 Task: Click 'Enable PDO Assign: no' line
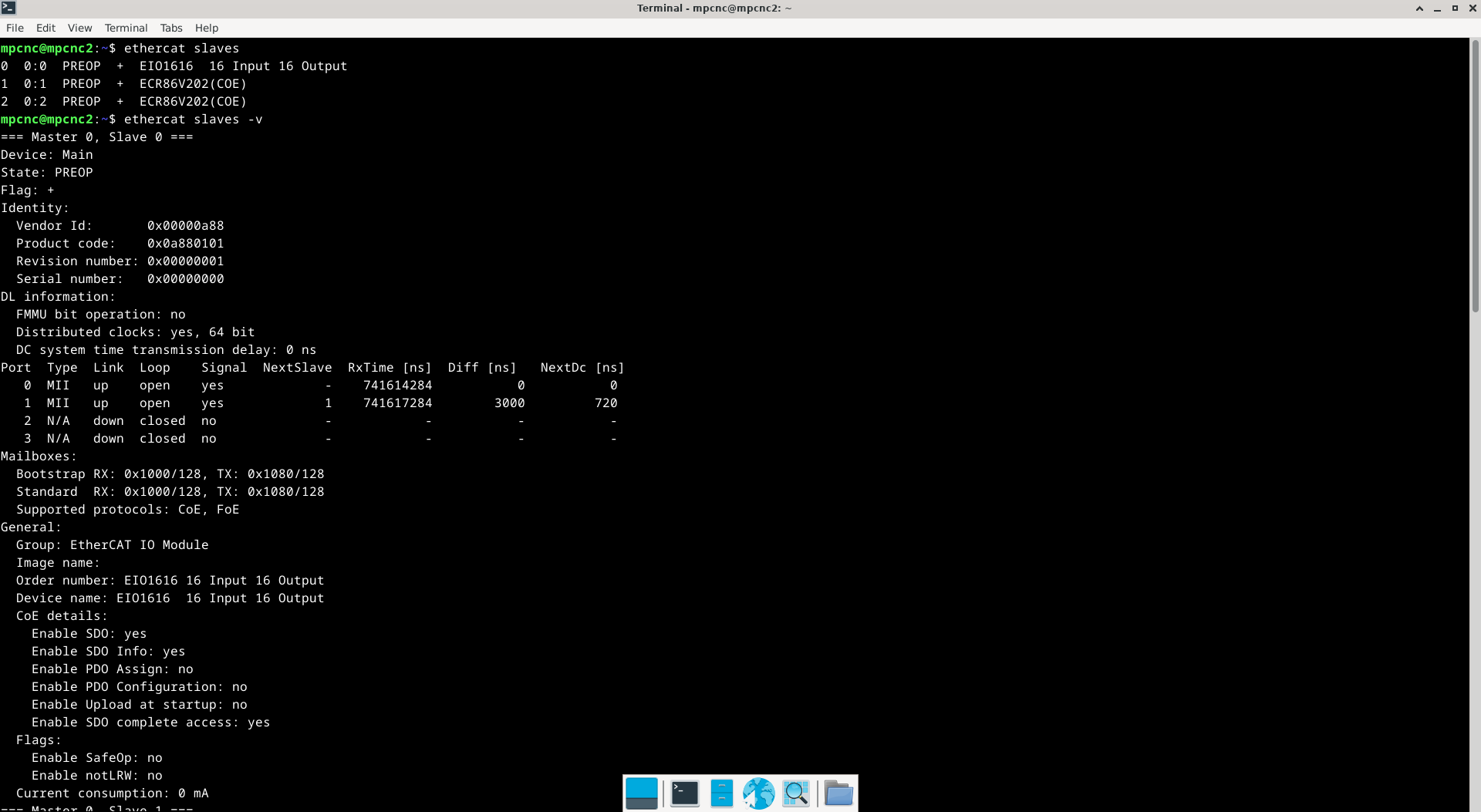pyautogui.click(x=113, y=669)
